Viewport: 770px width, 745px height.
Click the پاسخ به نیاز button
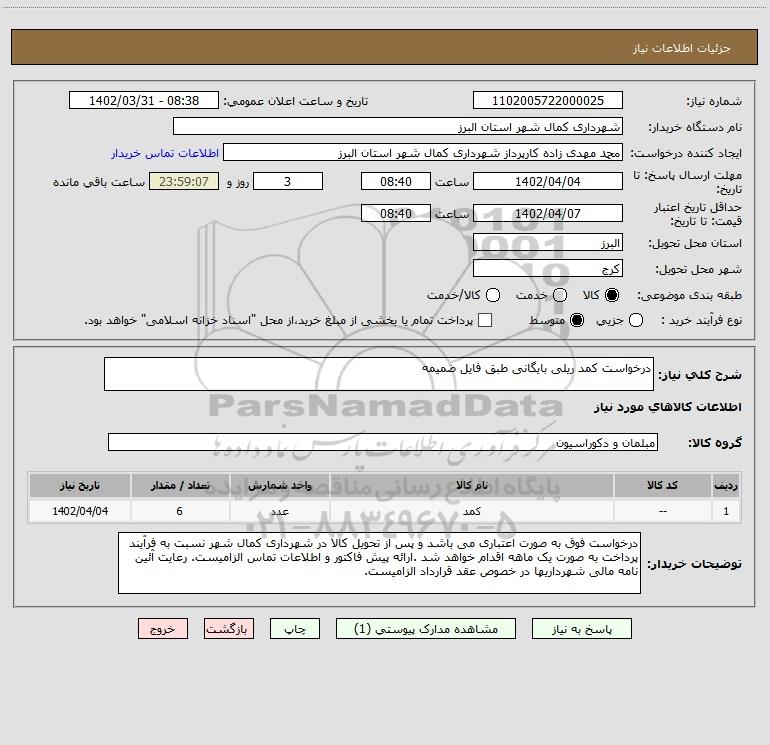pos(581,629)
